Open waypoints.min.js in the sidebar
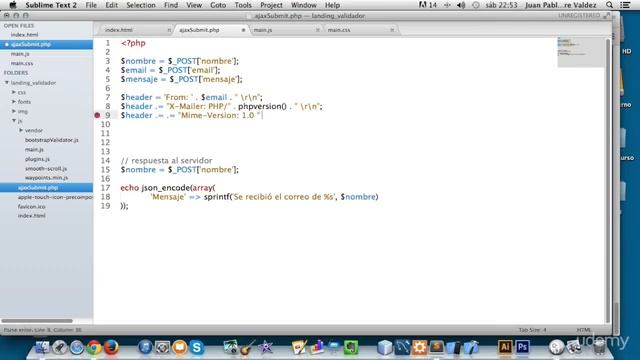This screenshot has width=640, height=360. [46, 178]
